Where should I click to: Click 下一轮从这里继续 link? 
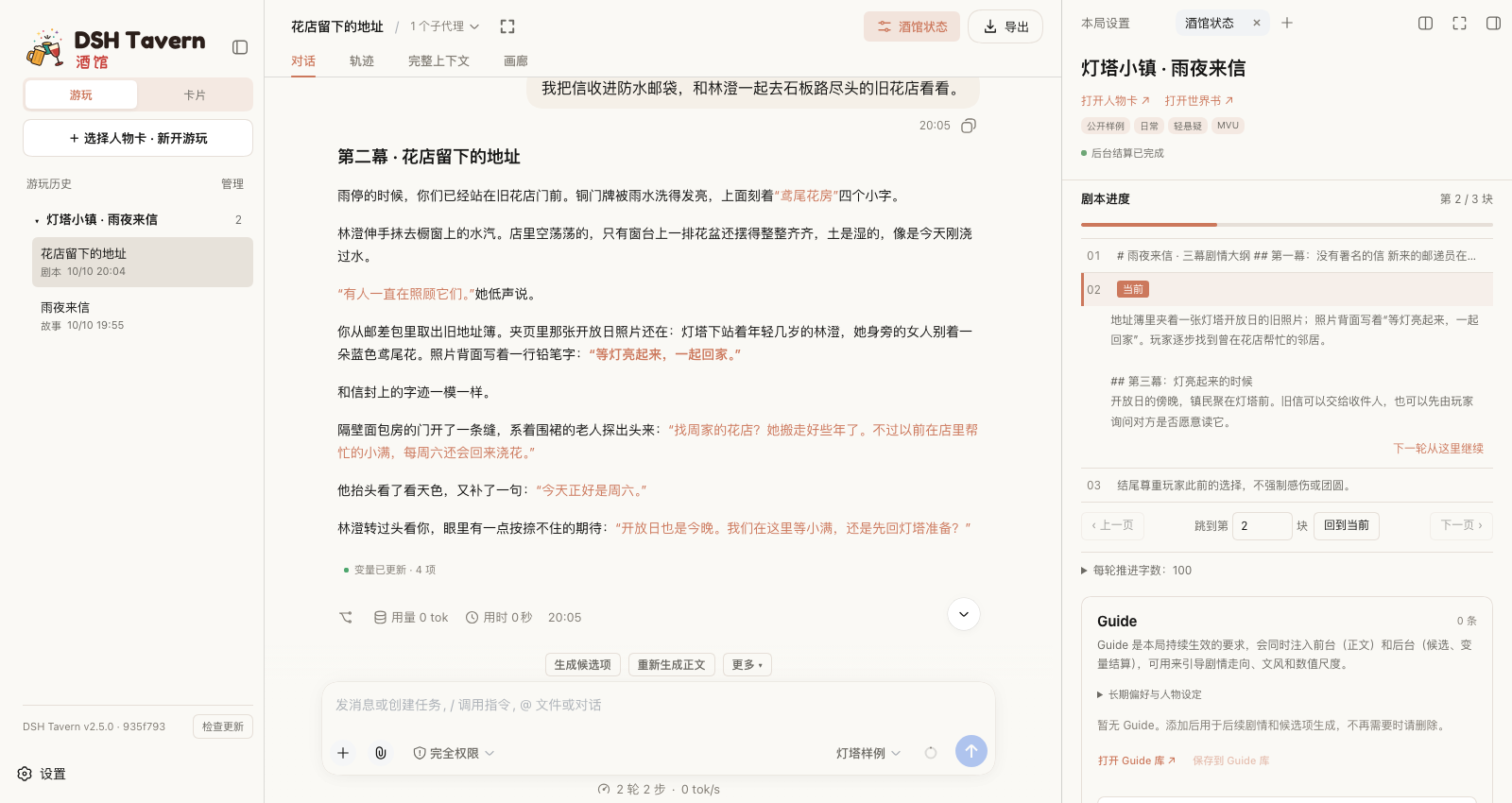click(x=1438, y=449)
